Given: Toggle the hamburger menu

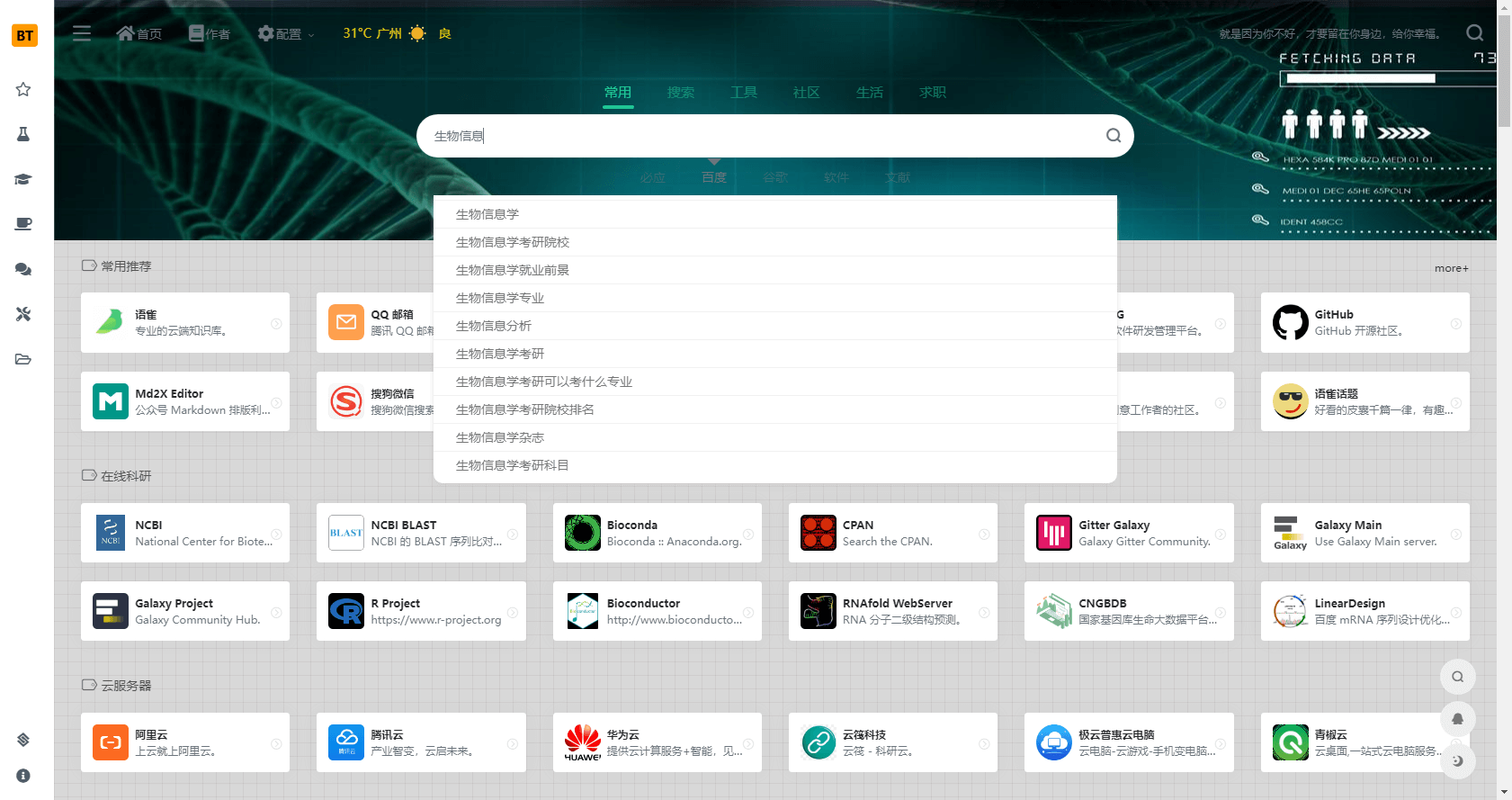Looking at the screenshot, I should [x=82, y=33].
